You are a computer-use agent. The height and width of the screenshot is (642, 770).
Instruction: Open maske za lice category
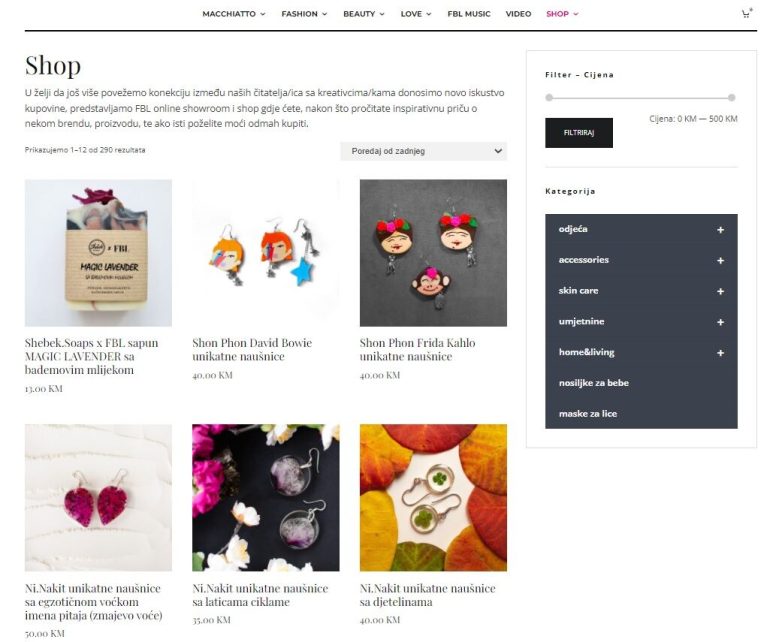pyautogui.click(x=588, y=414)
